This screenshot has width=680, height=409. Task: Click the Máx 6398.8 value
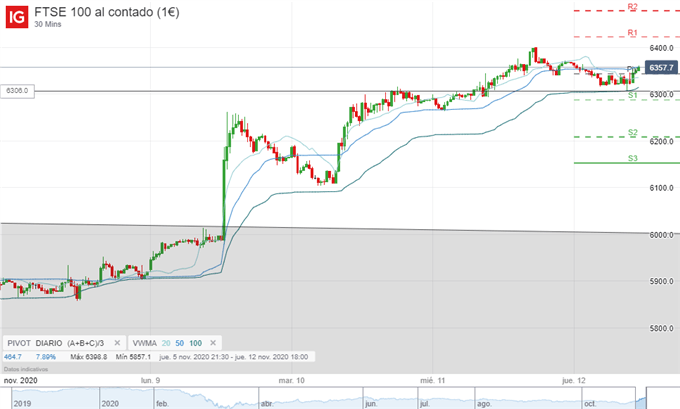pyautogui.click(x=88, y=357)
